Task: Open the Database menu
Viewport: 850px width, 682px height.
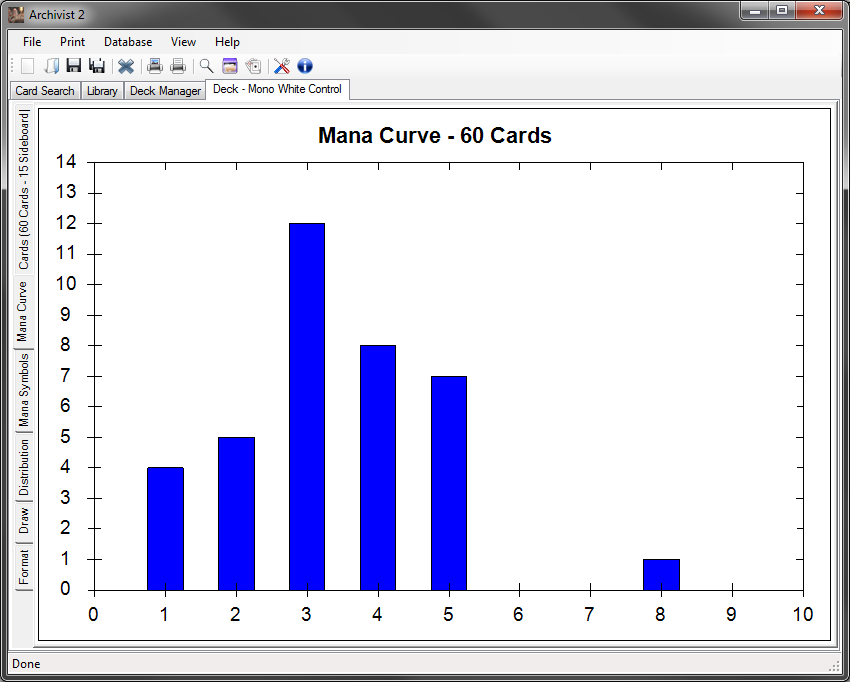Action: pos(128,42)
